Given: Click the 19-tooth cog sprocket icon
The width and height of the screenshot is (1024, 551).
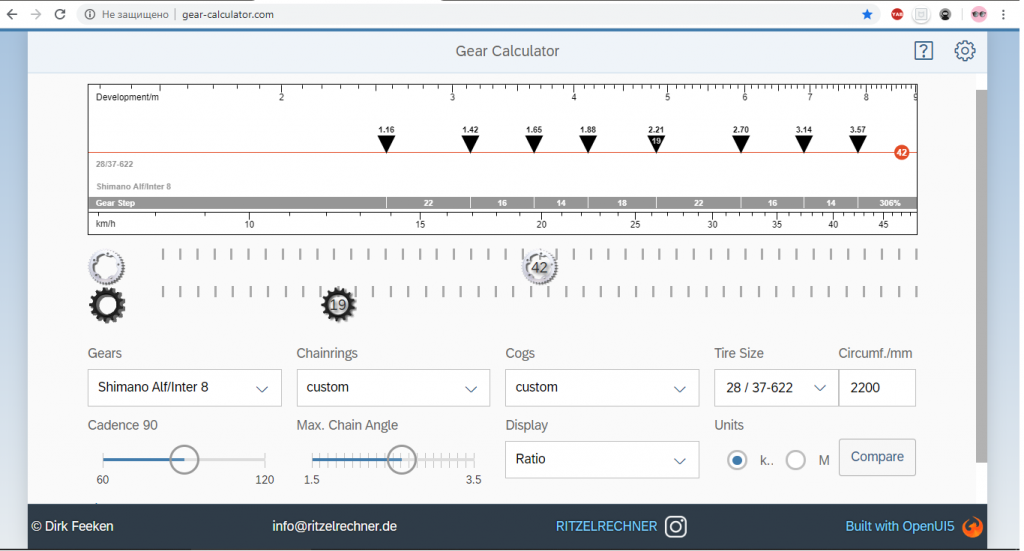Looking at the screenshot, I should (338, 305).
